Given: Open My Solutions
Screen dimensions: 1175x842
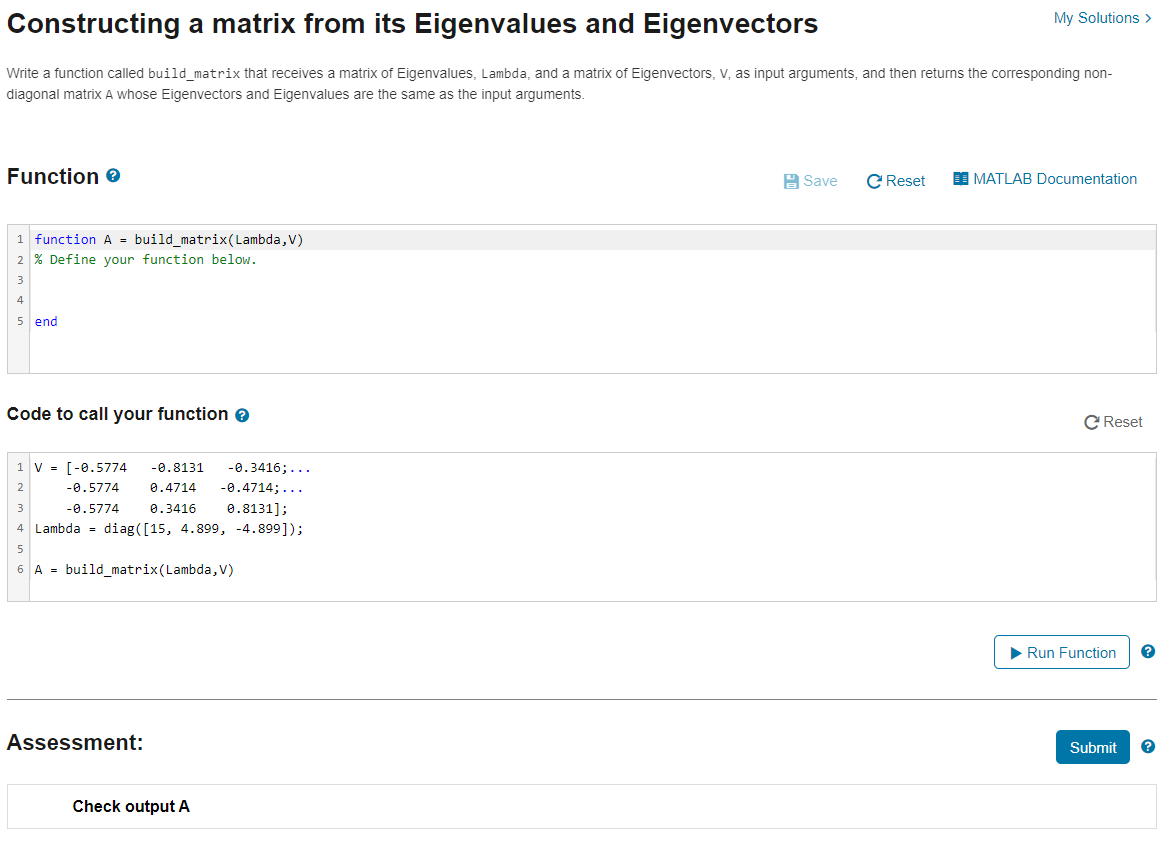Looking at the screenshot, I should (x=1094, y=17).
